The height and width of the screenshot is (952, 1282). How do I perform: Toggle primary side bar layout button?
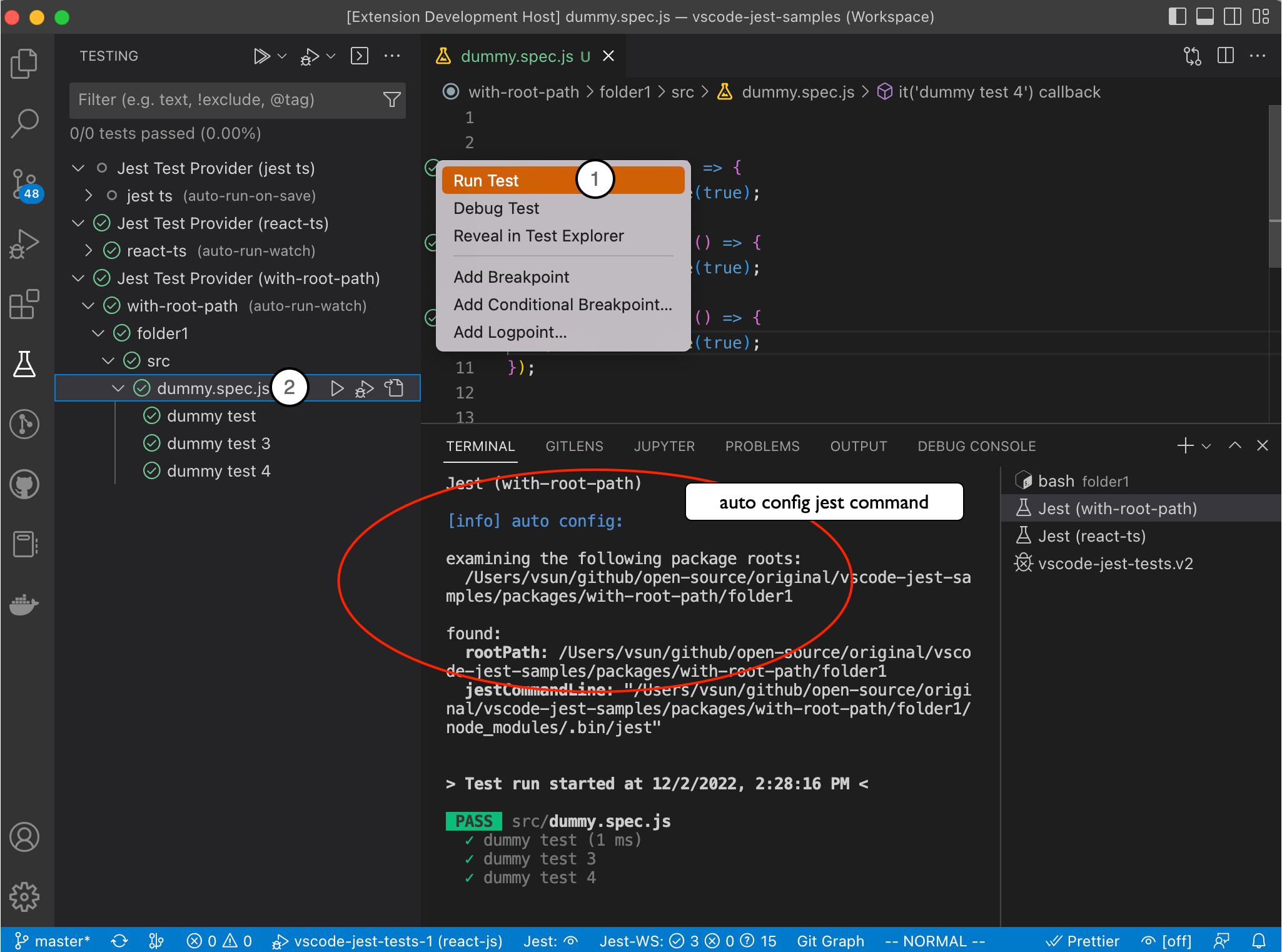pyautogui.click(x=1177, y=17)
